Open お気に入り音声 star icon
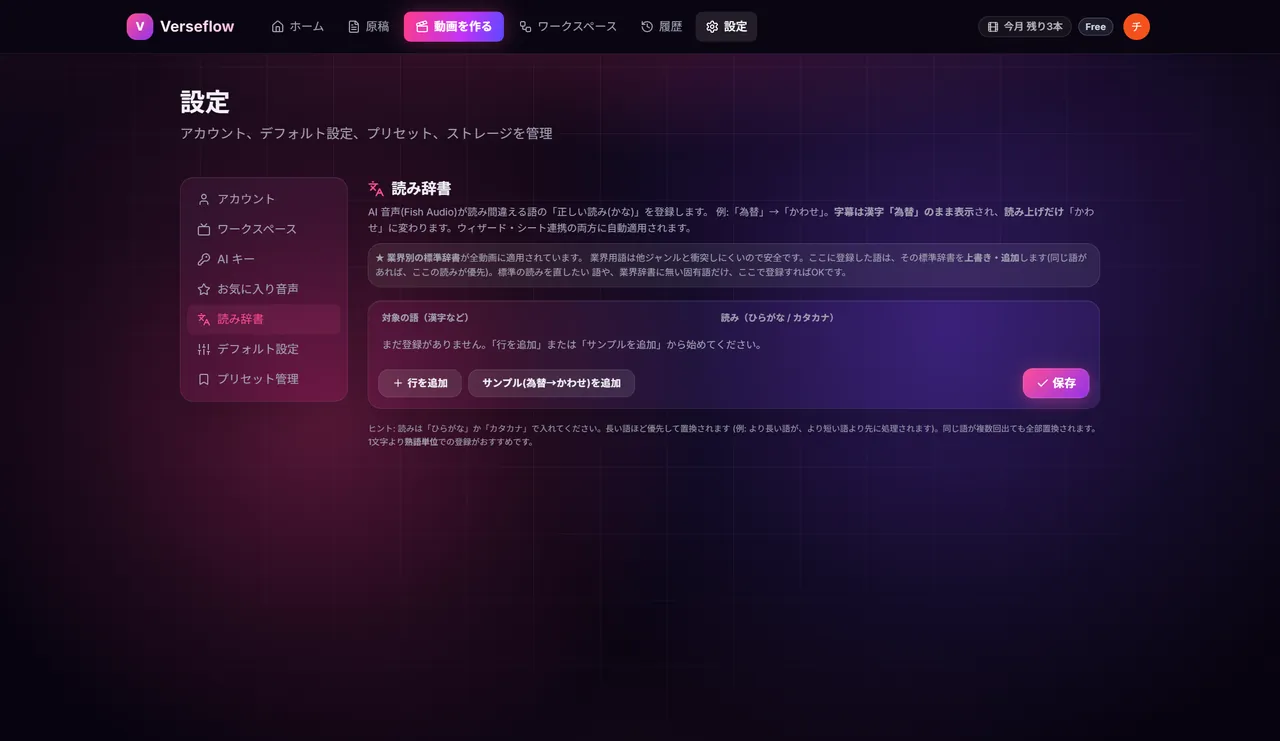1280x741 pixels. click(204, 289)
